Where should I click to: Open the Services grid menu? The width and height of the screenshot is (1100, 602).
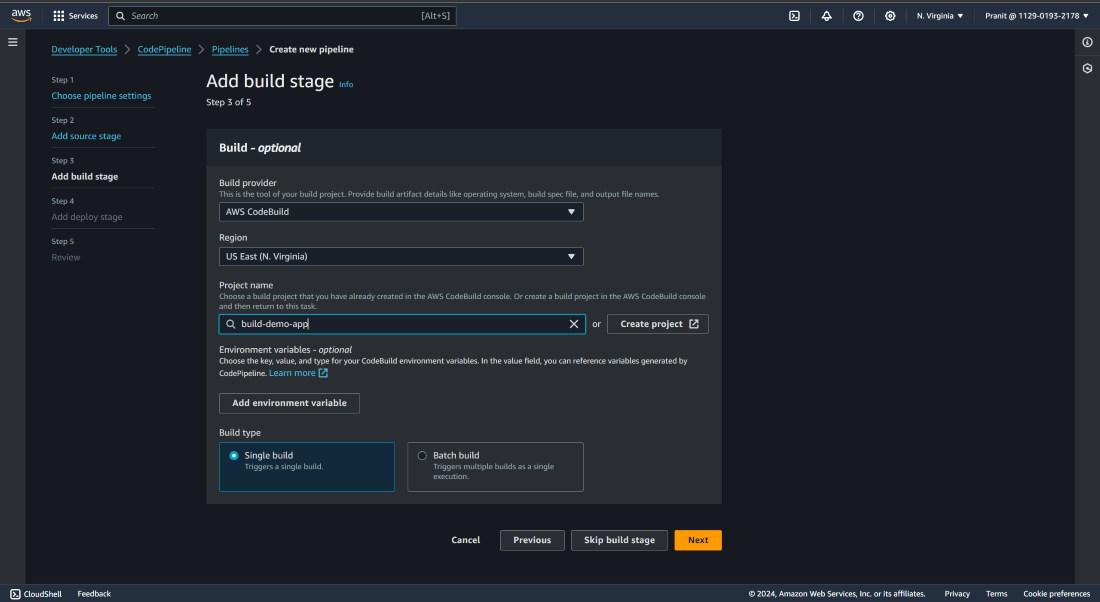coord(75,15)
